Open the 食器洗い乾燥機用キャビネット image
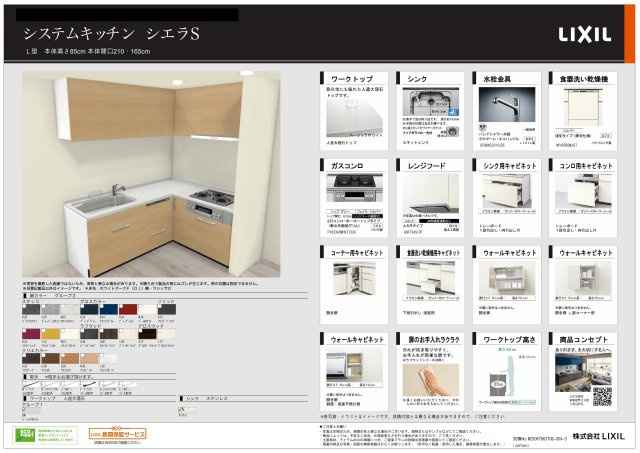This screenshot has width=640, height=453. pos(431,278)
